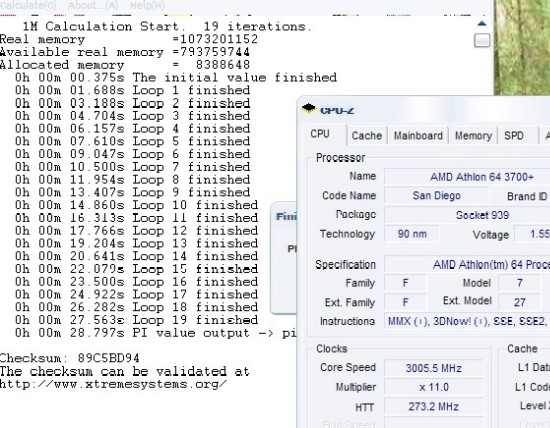
Task: Click the CPU-Z title bar chip icon
Action: [308, 108]
